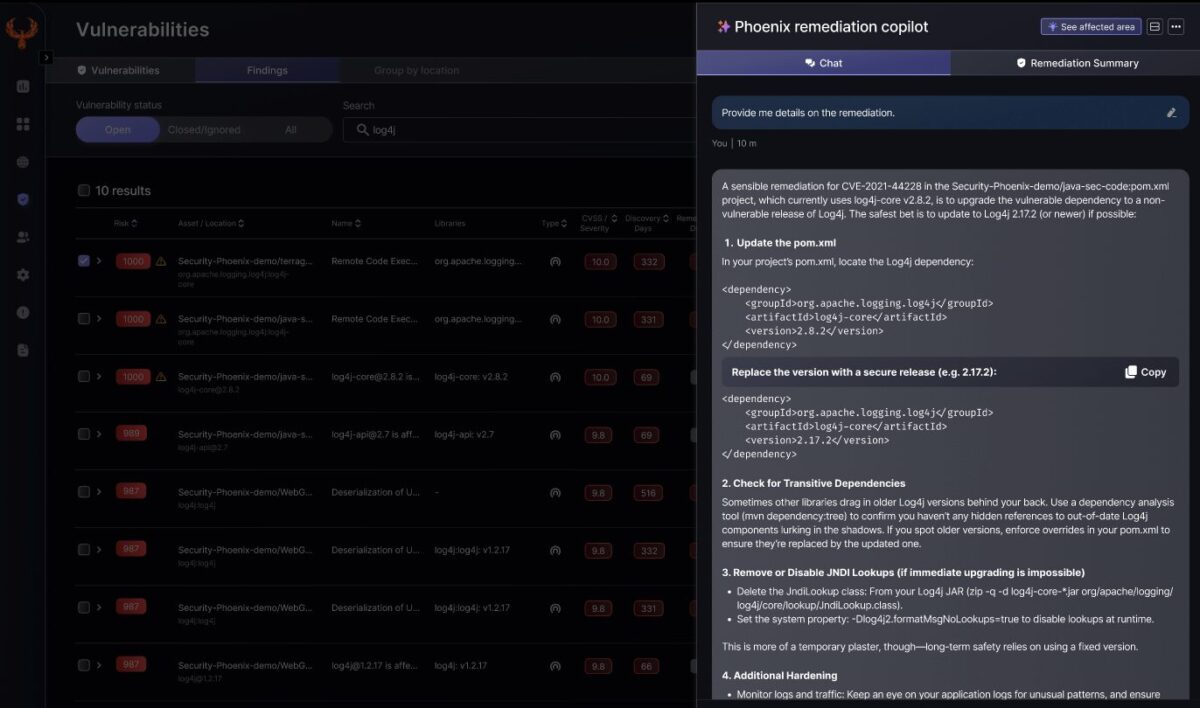Select the checkbox for the risk 989 row
This screenshot has width=1200, height=708.
click(84, 434)
